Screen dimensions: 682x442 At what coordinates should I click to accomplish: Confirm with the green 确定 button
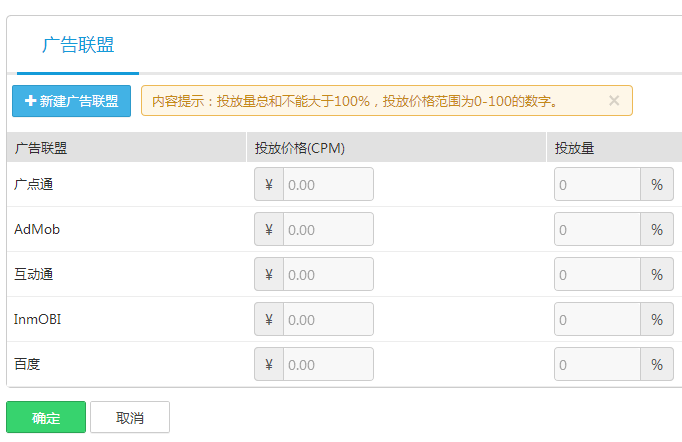46,417
